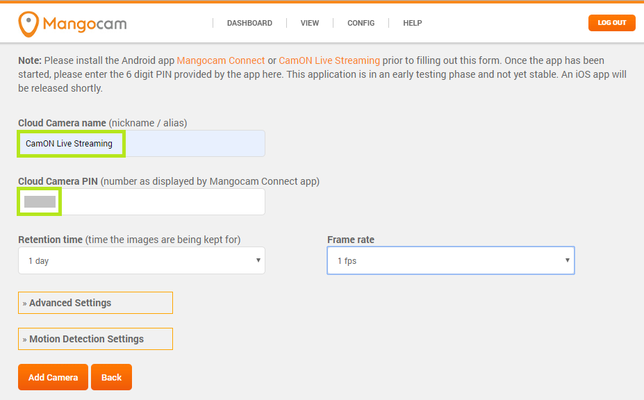Click the Add Camera button
Image resolution: width=644 pixels, height=400 pixels.
(53, 377)
